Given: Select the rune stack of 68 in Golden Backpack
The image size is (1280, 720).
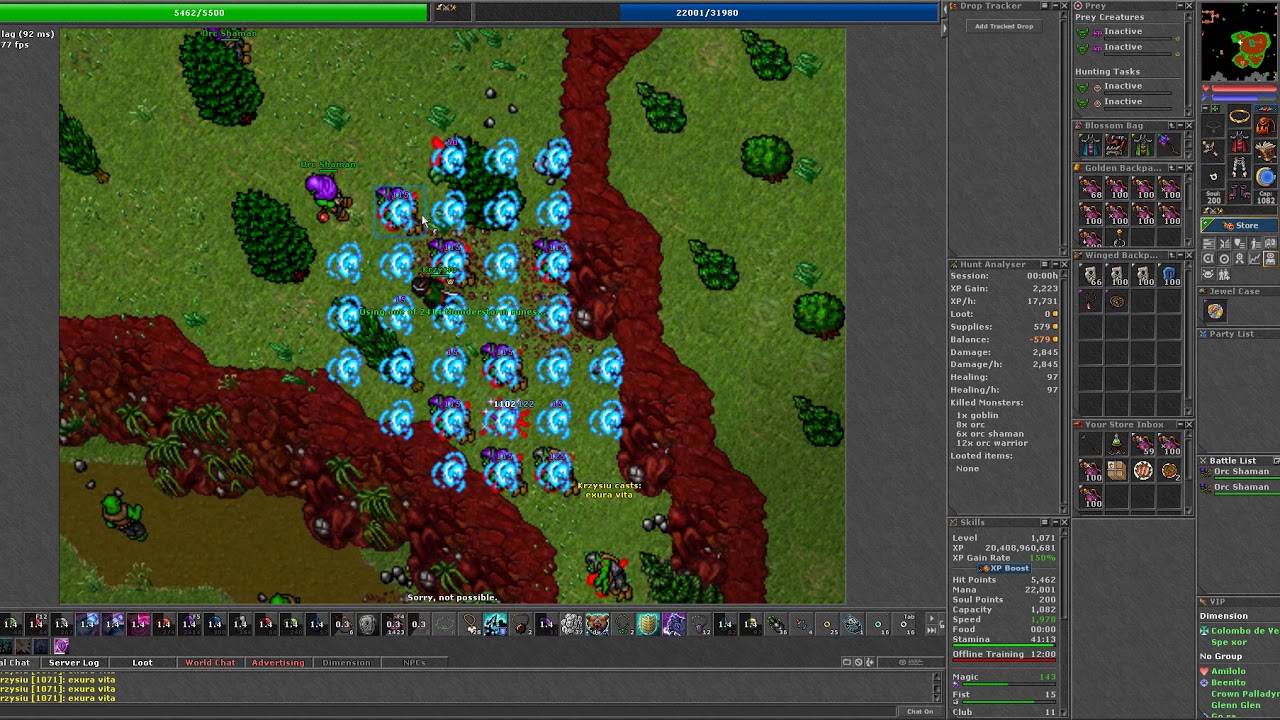Looking at the screenshot, I should [1090, 188].
